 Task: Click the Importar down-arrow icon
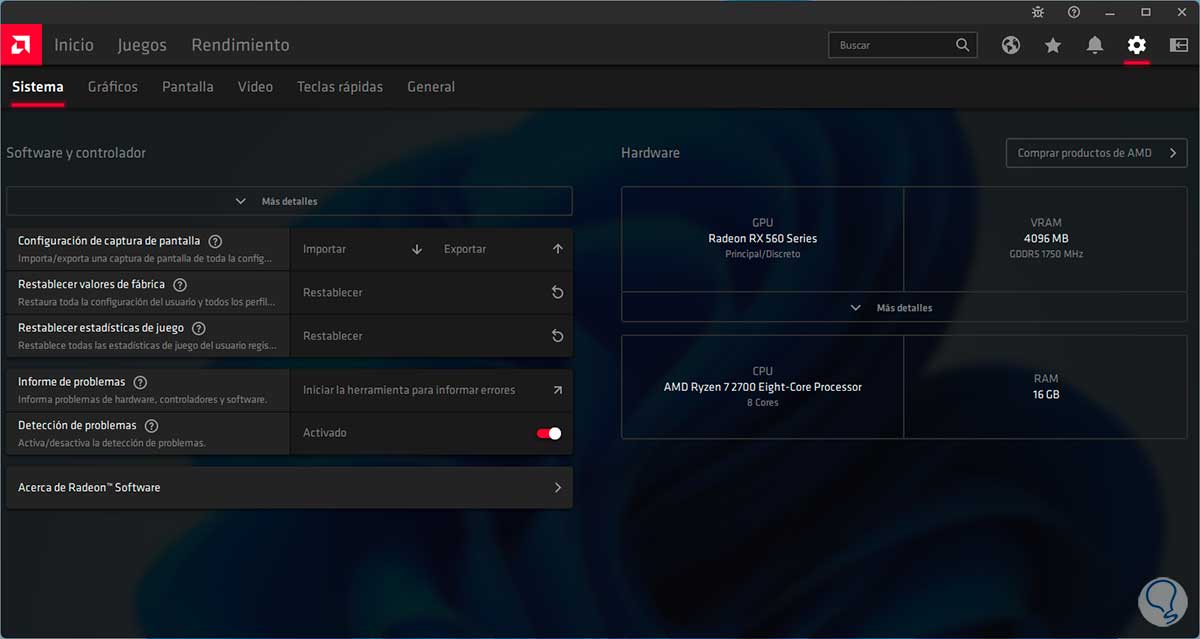[417, 249]
